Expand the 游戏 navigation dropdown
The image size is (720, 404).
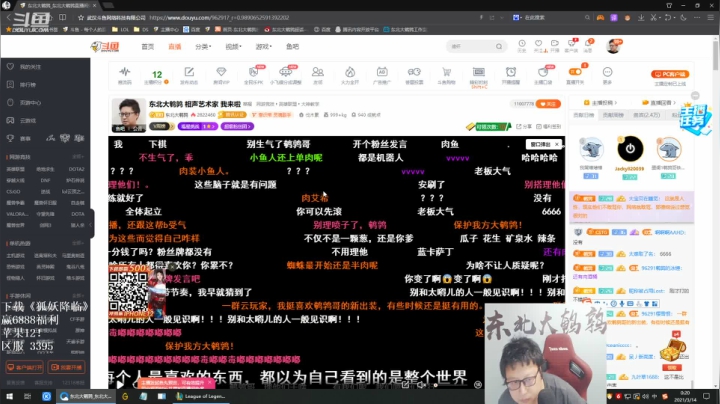(264, 46)
